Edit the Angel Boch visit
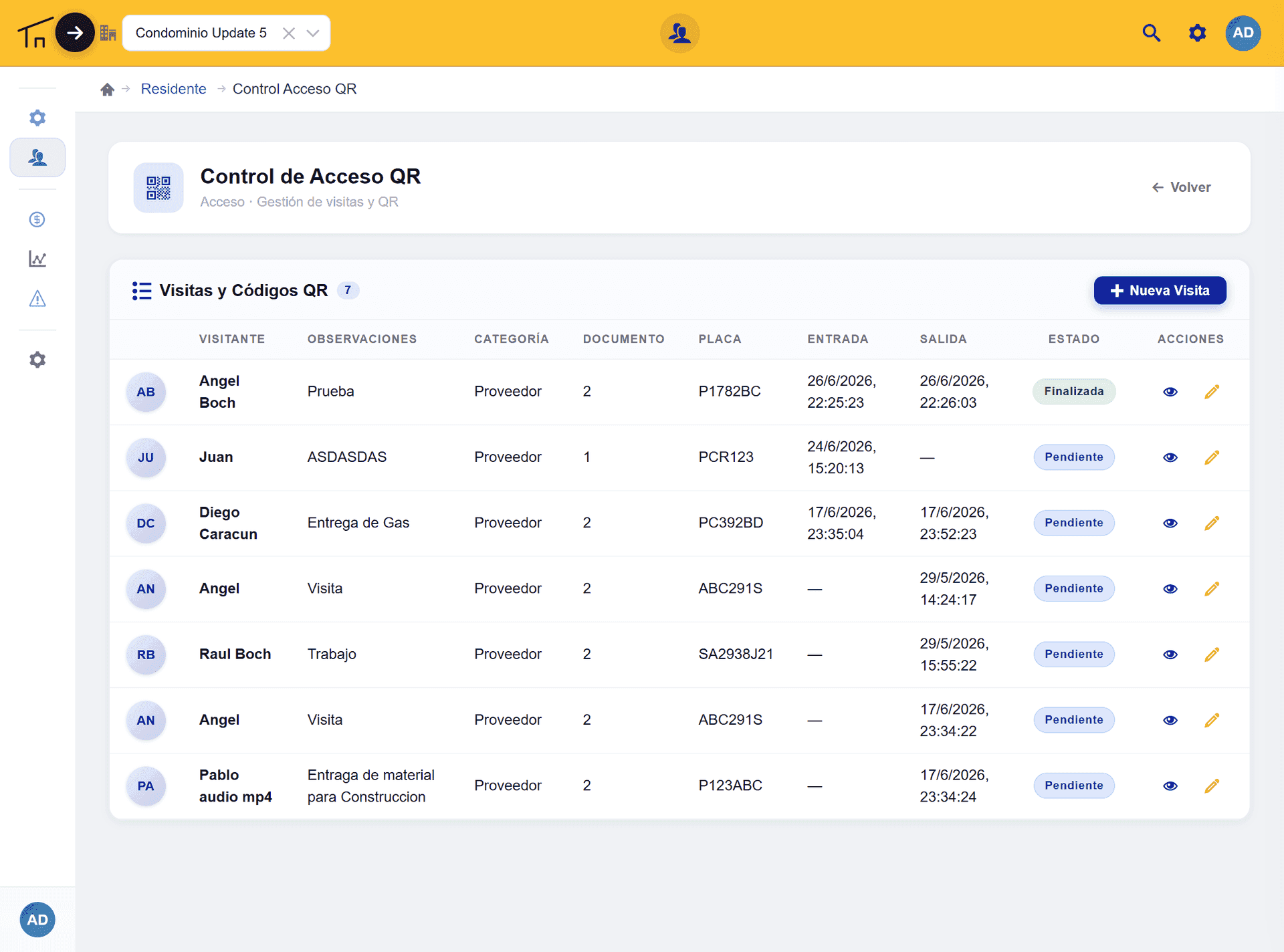The height and width of the screenshot is (952, 1284). pos(1212,392)
